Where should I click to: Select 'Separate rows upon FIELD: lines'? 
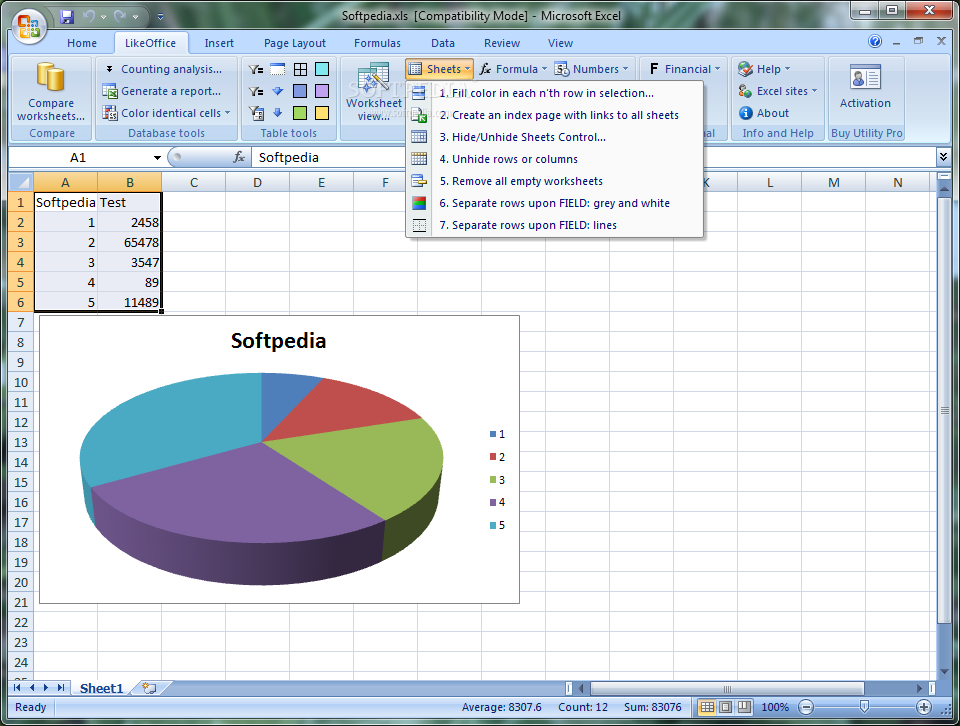click(x=554, y=225)
